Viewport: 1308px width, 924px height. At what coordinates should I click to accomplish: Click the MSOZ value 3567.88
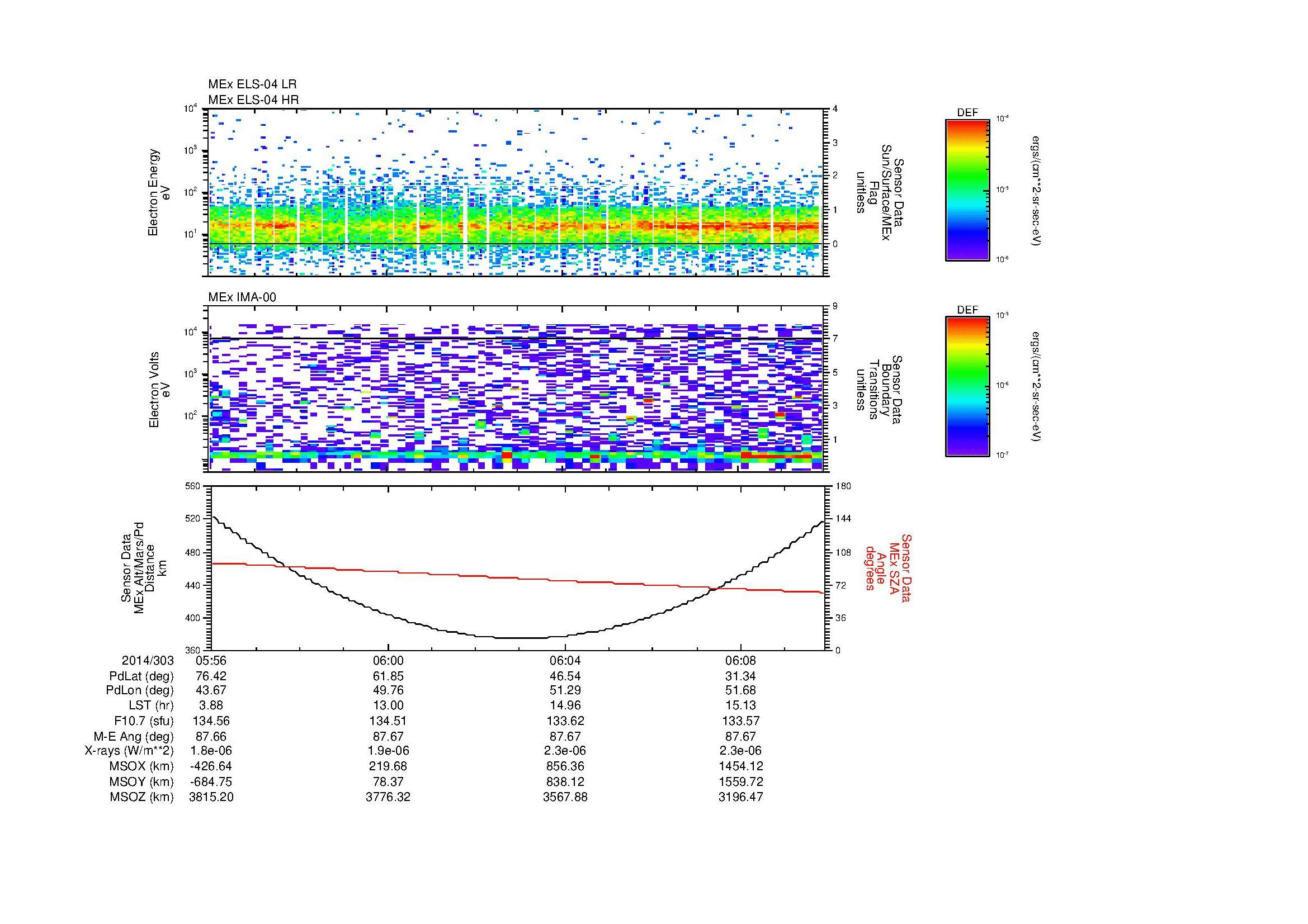565,797
